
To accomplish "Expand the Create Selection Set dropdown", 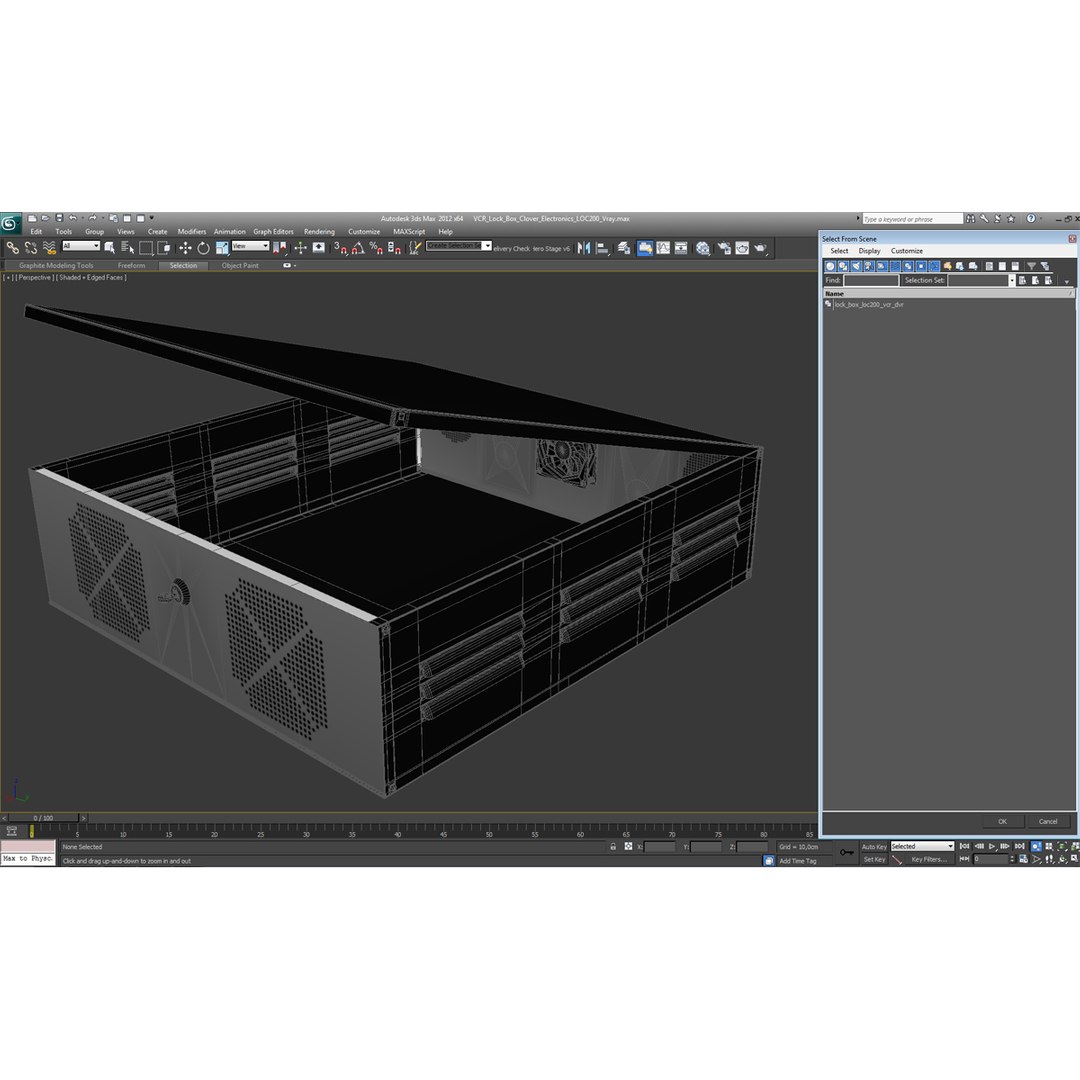I will [487, 246].
